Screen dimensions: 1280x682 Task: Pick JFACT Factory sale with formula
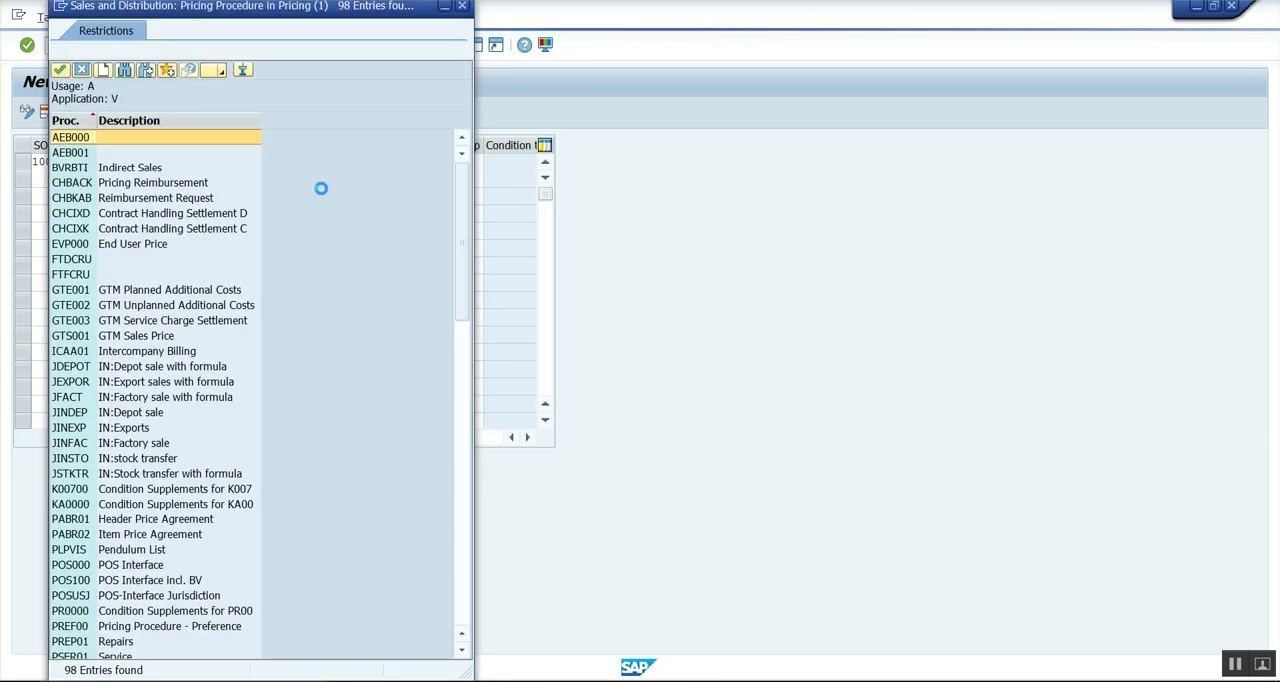tap(156, 397)
